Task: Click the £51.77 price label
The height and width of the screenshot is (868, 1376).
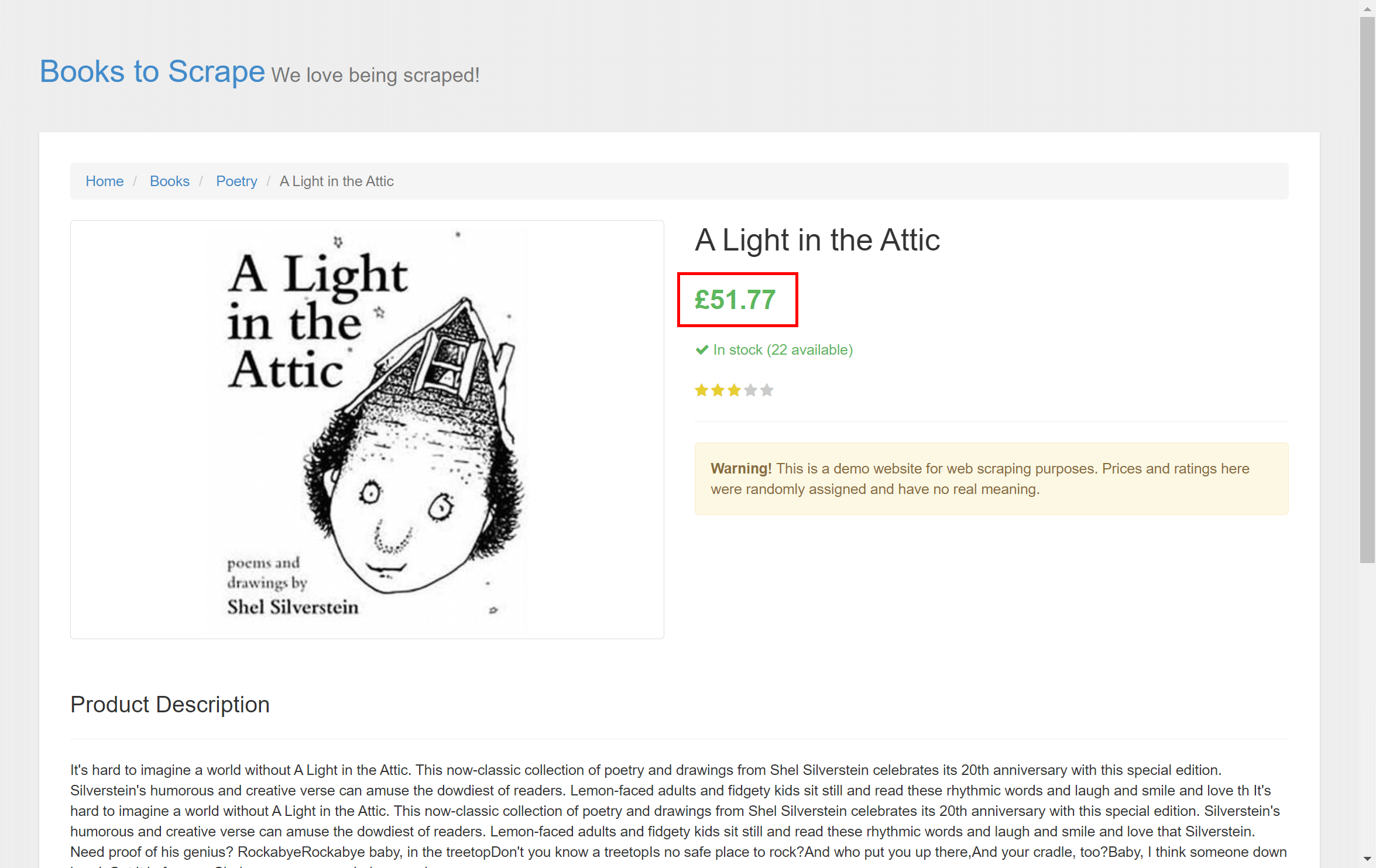Action: click(736, 300)
